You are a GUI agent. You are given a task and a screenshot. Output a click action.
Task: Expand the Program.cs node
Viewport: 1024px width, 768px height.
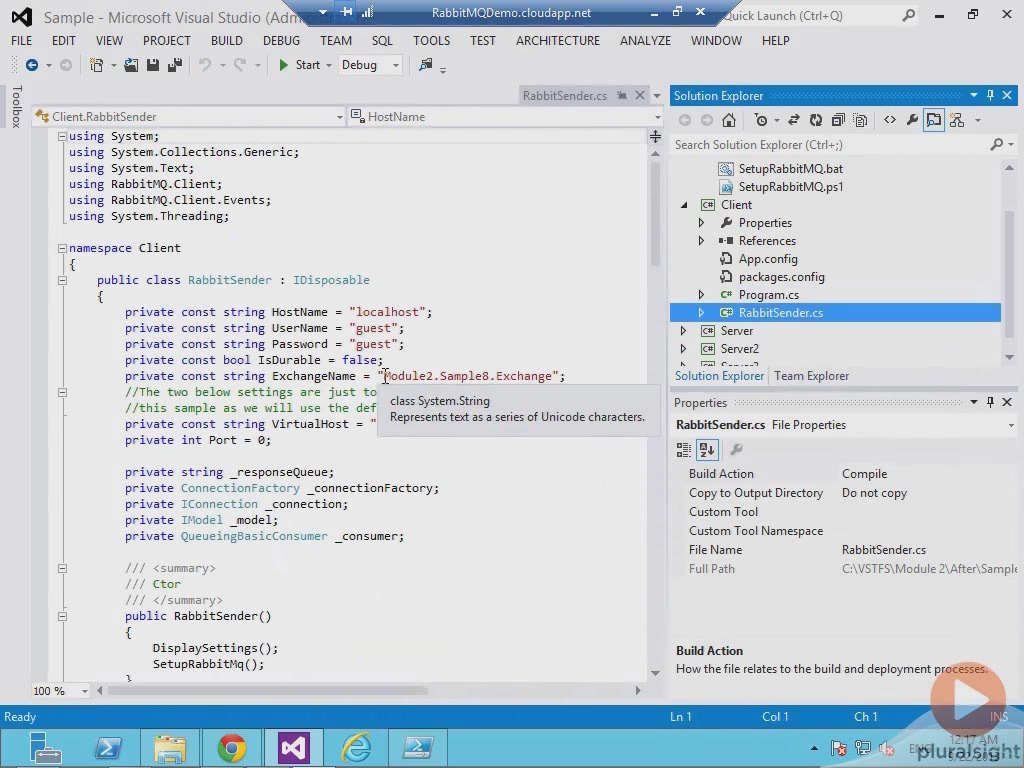click(701, 295)
